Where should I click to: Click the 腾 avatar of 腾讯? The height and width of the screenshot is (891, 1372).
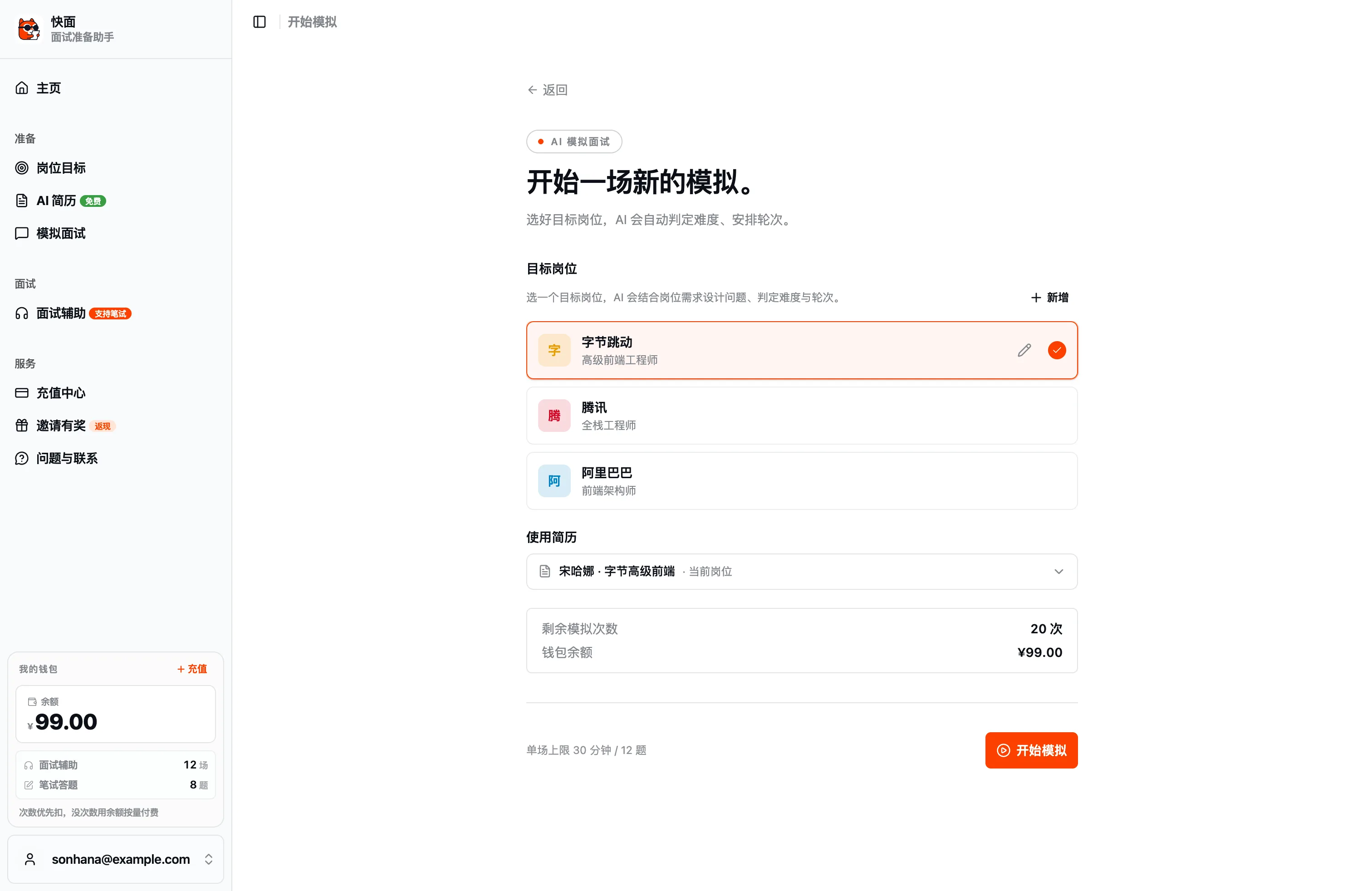pos(554,416)
